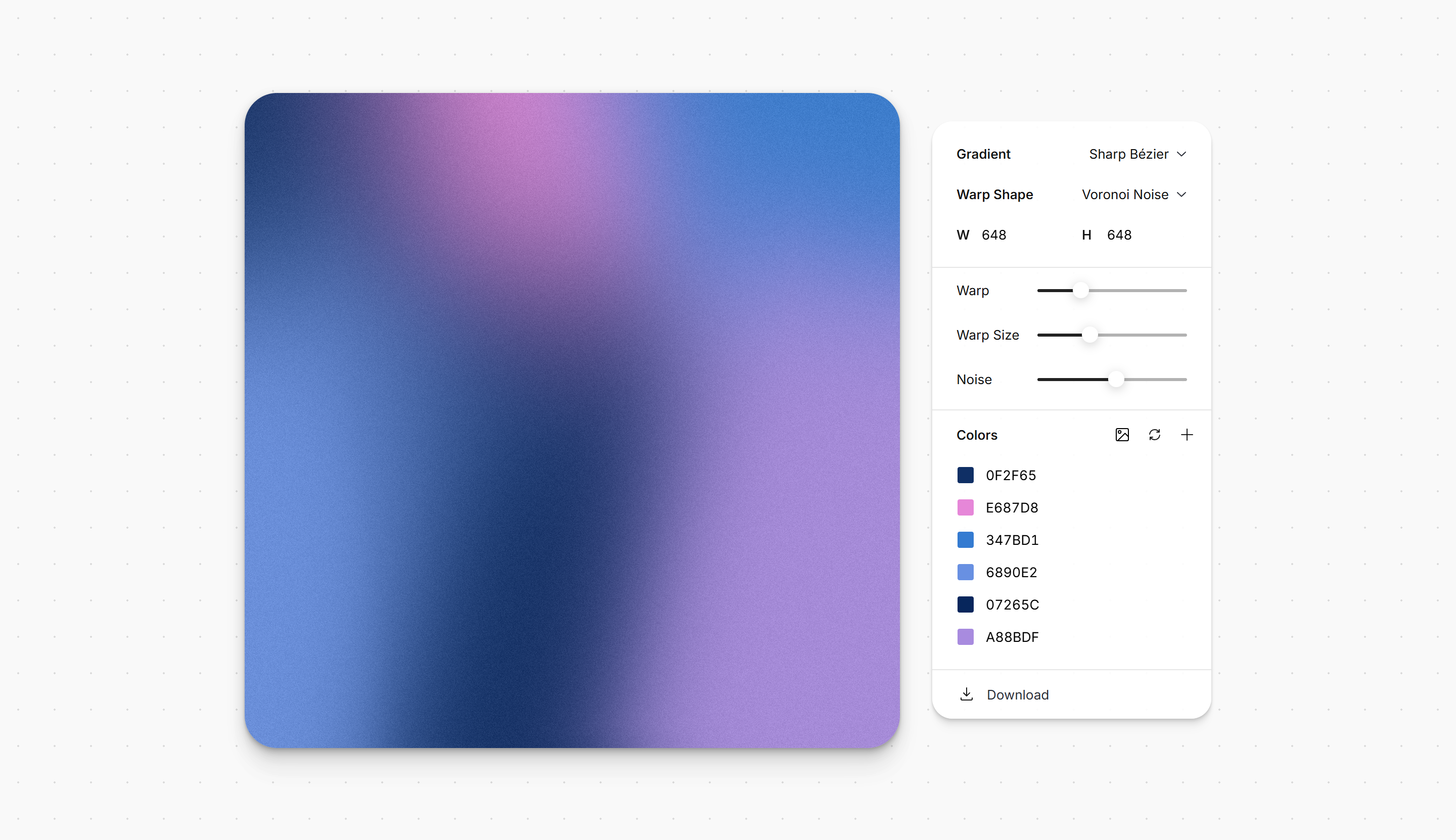Select the 0F2F65 color swatch
The width and height of the screenshot is (1456, 840).
pos(965,475)
